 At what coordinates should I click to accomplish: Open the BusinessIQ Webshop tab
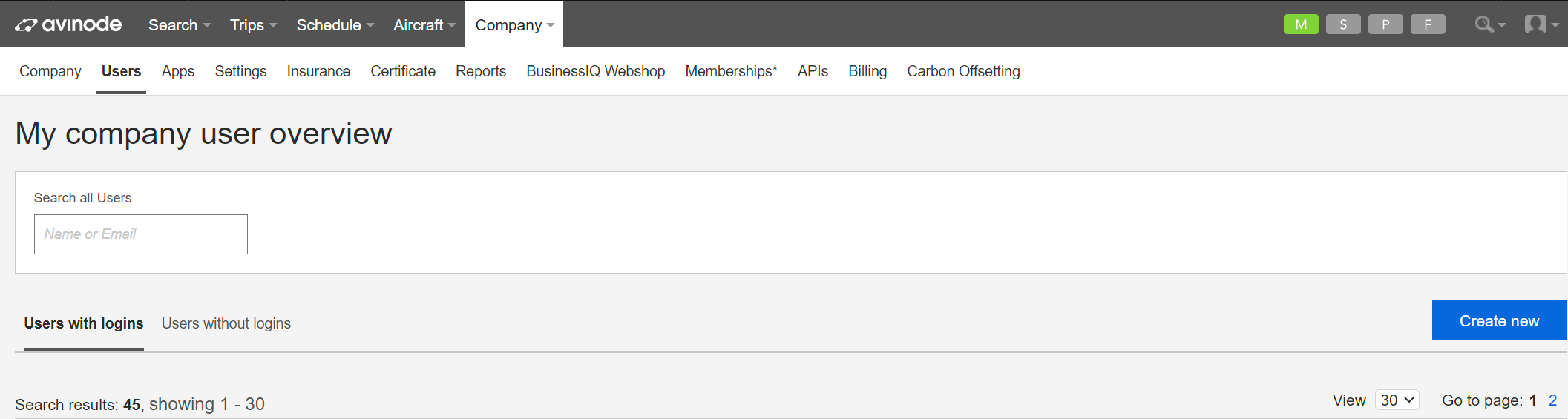pos(595,71)
